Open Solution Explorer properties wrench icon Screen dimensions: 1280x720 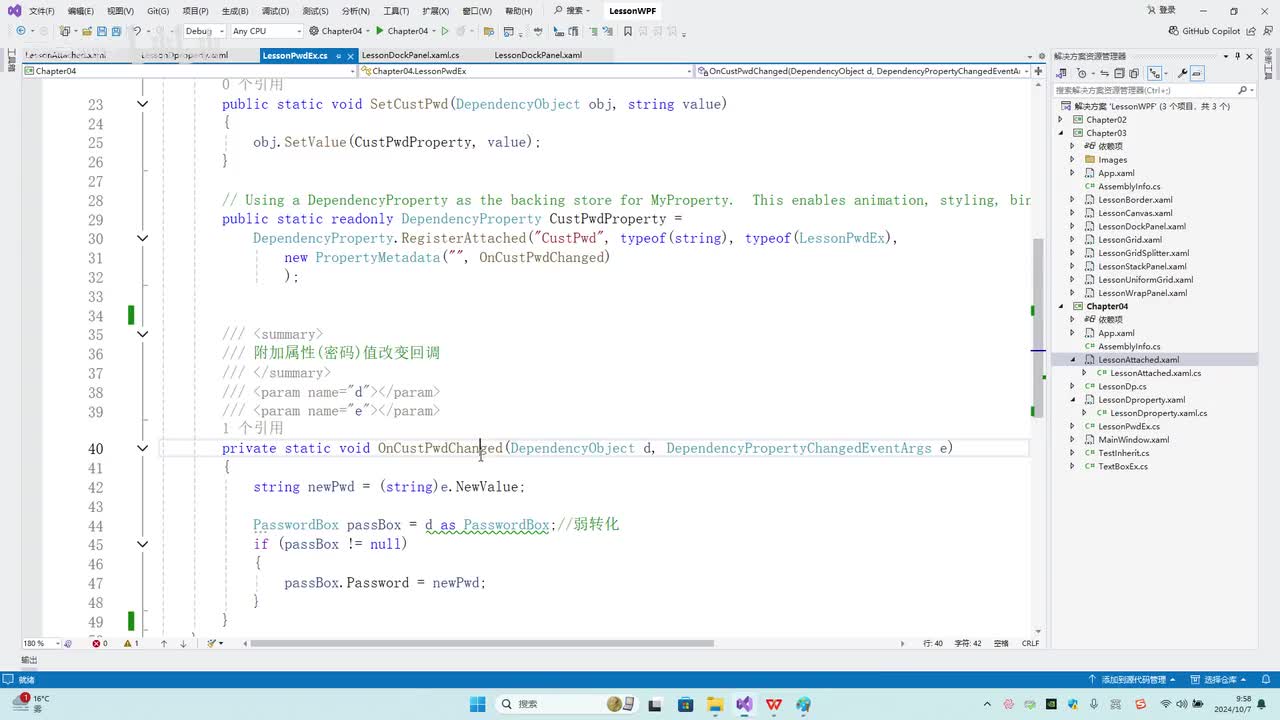(x=1182, y=73)
